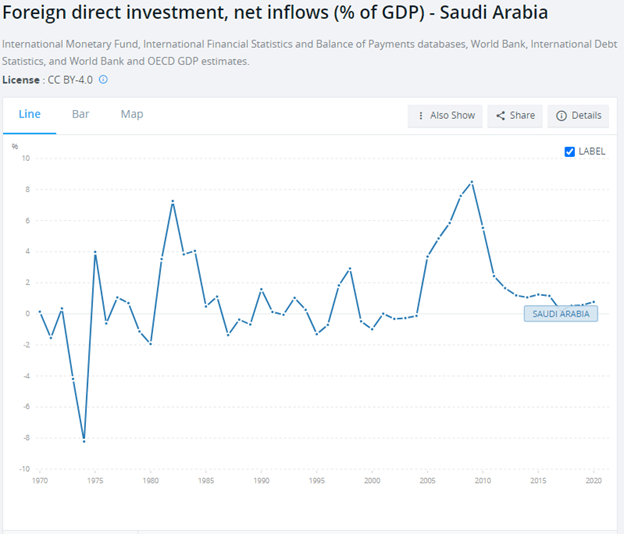Click the SAUDI ARABIA series label

pos(561,313)
